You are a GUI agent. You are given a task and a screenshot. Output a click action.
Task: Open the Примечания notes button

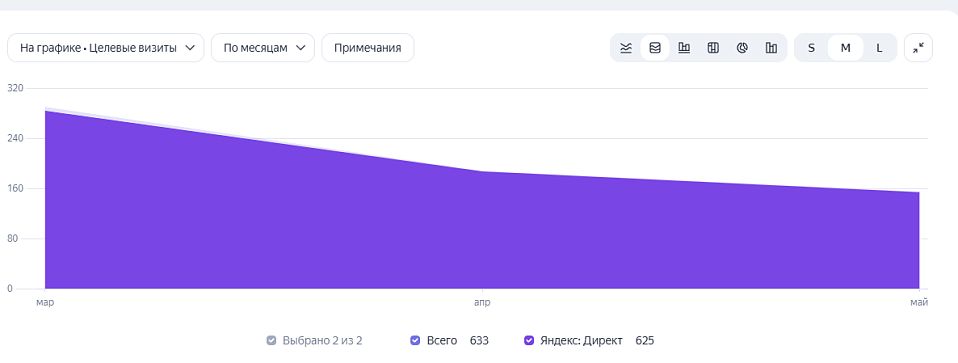368,48
